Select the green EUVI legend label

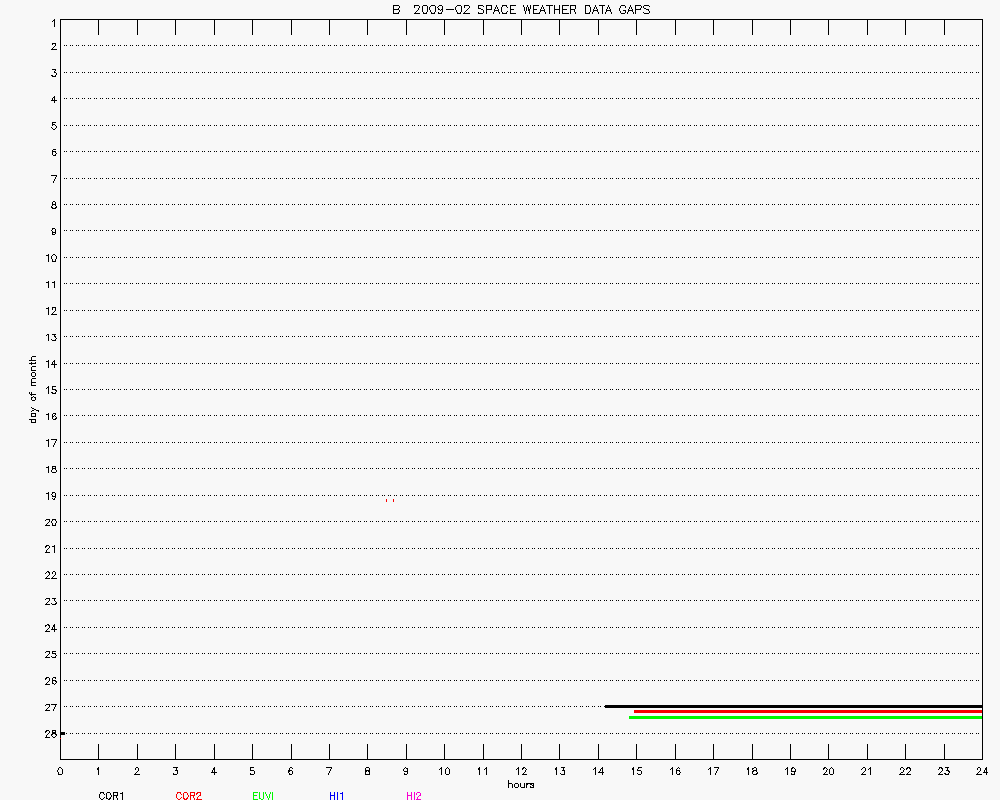click(x=264, y=796)
